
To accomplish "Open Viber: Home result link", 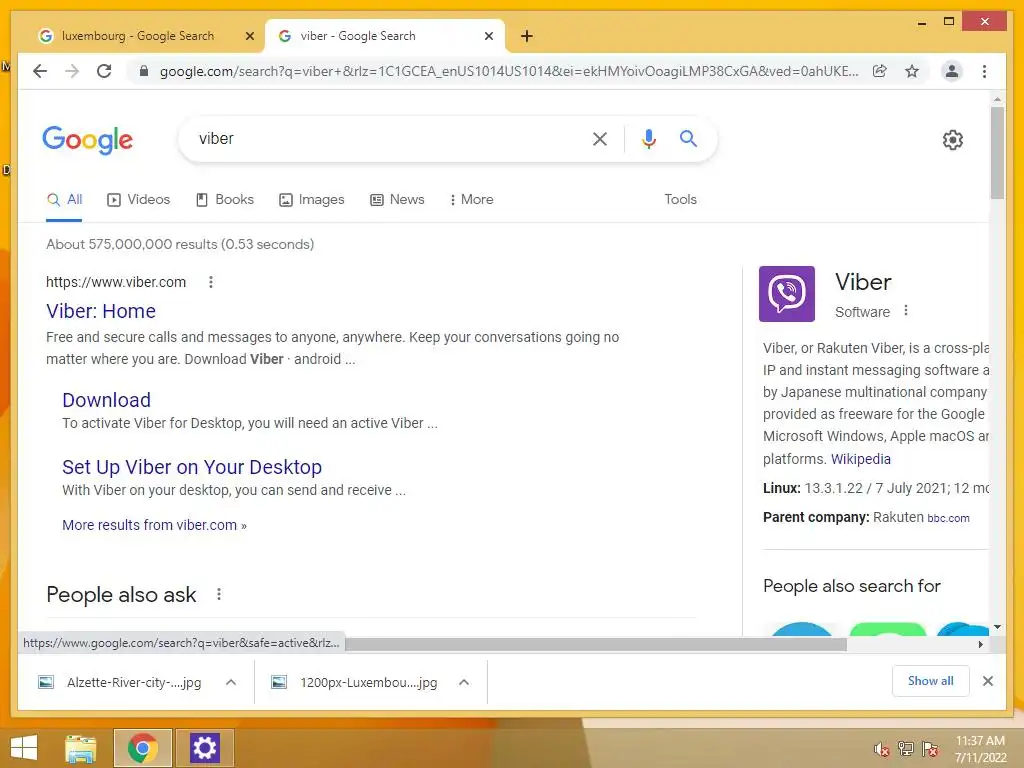I will click(x=101, y=311).
